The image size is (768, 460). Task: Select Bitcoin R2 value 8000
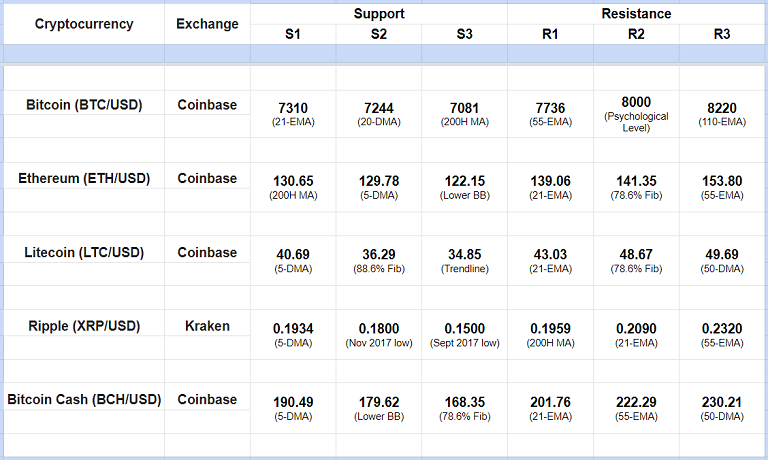pos(636,101)
